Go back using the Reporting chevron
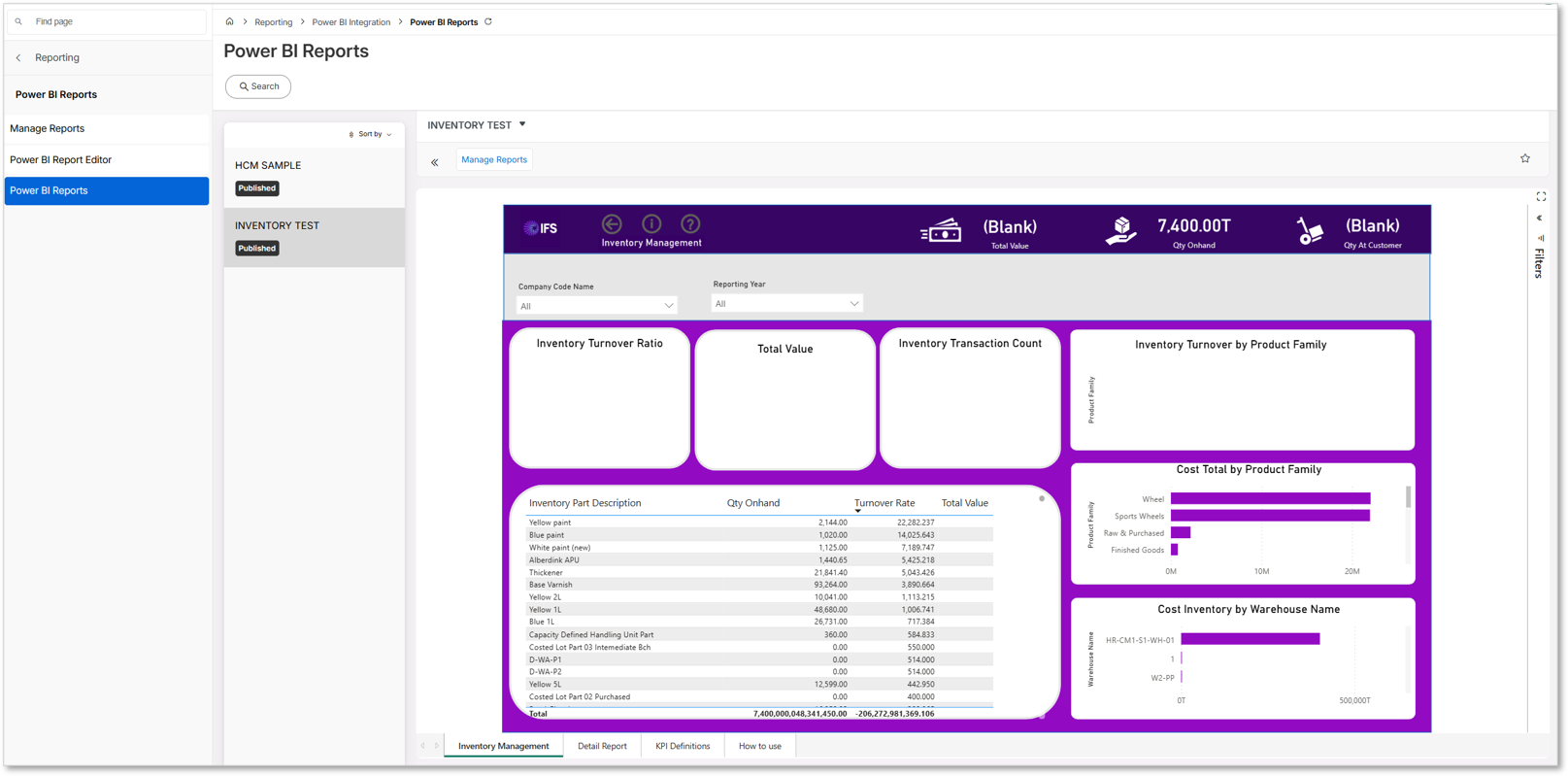Screen dimensions: 1568x776 tap(18, 58)
